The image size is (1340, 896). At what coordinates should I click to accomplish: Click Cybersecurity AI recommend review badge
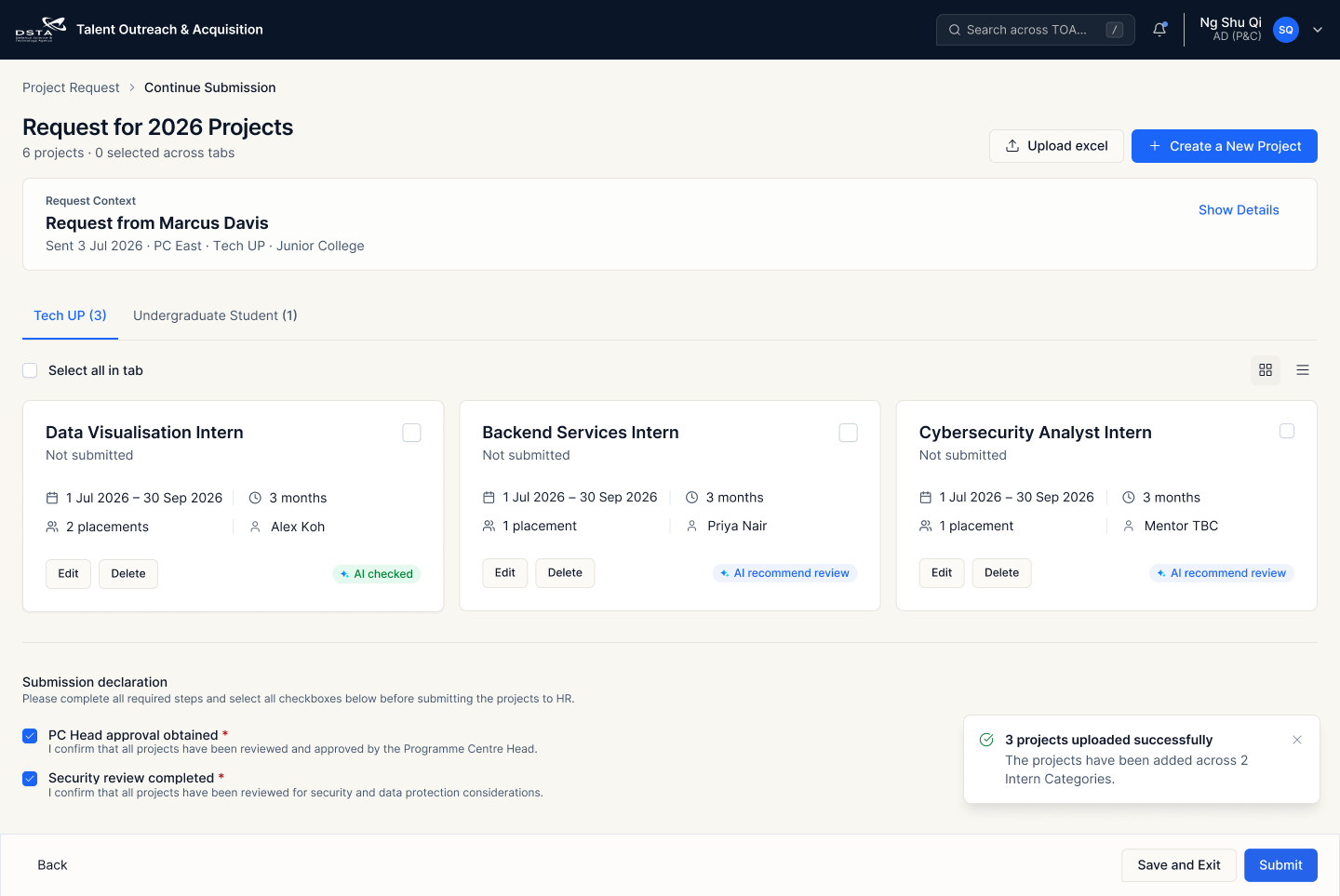click(1222, 573)
